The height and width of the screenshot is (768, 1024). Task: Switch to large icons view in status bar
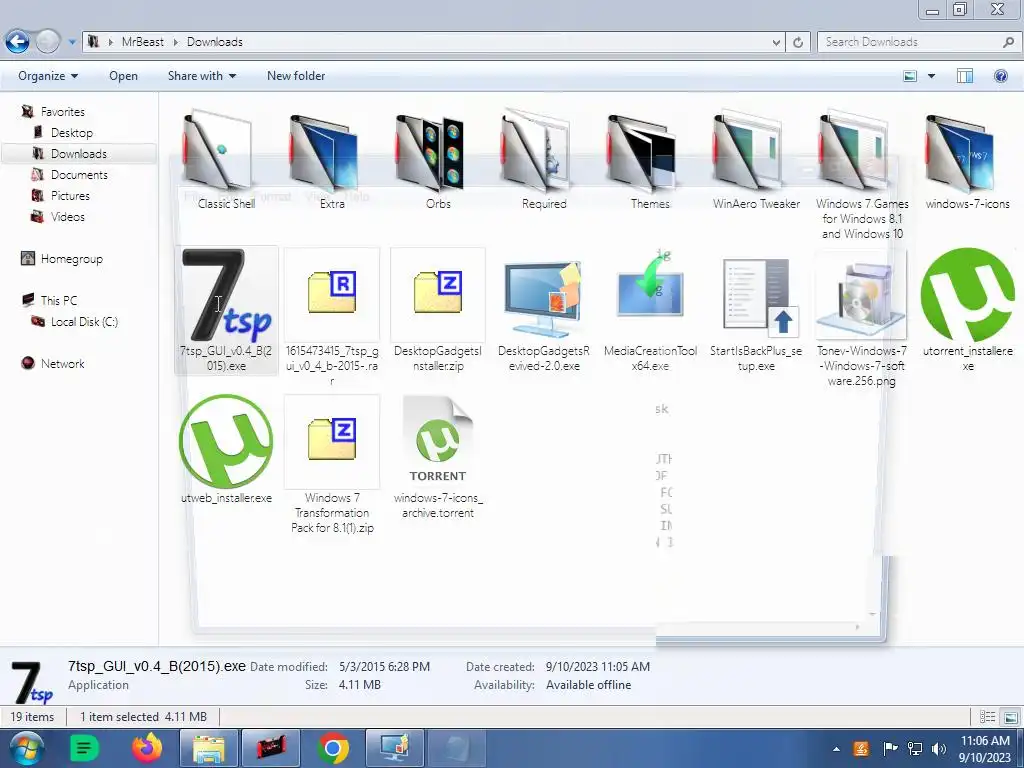pos(1010,717)
